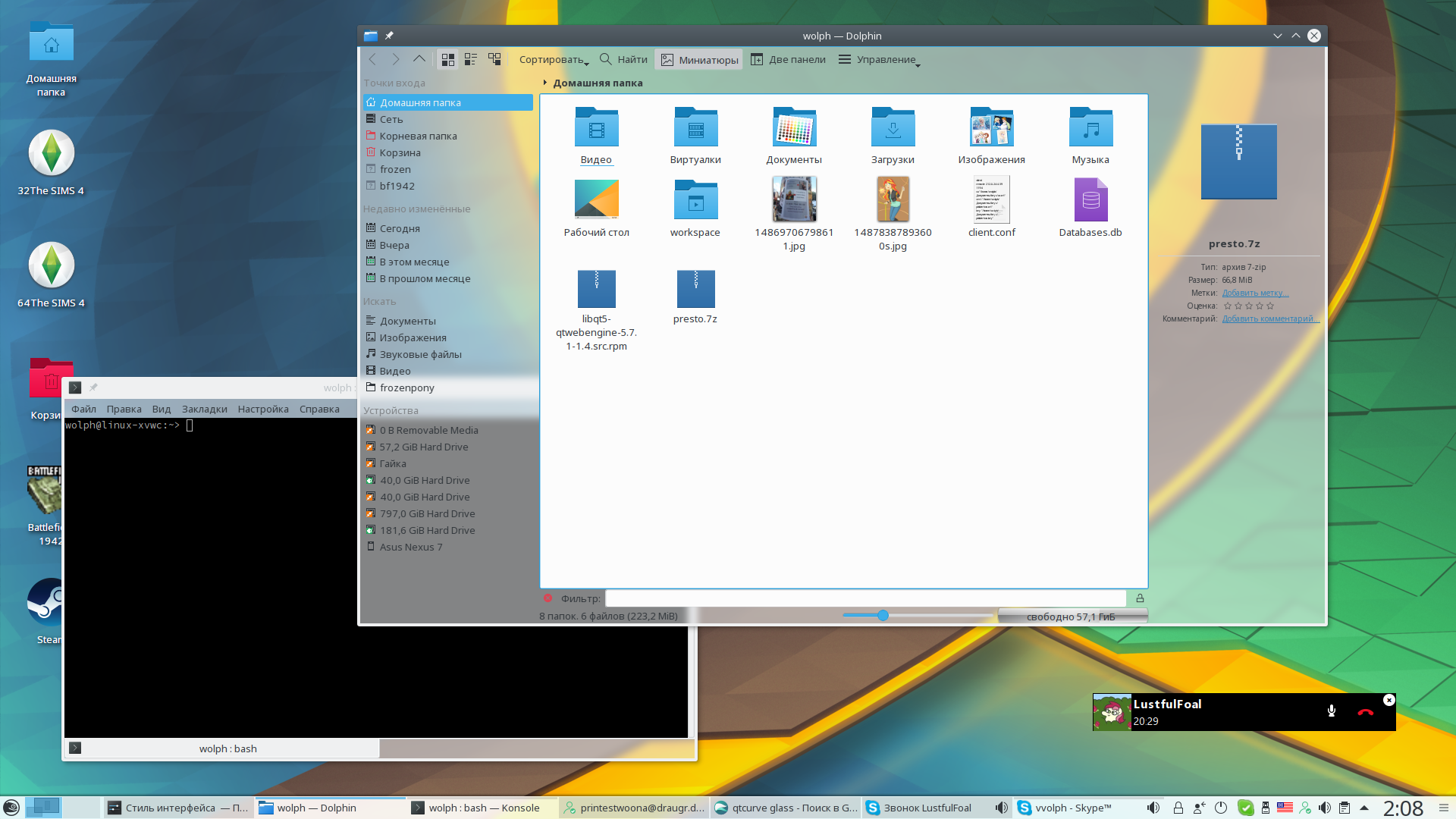1456x819 pixels.
Task: Adjust the icon zoom slider handle
Action: 883,616
